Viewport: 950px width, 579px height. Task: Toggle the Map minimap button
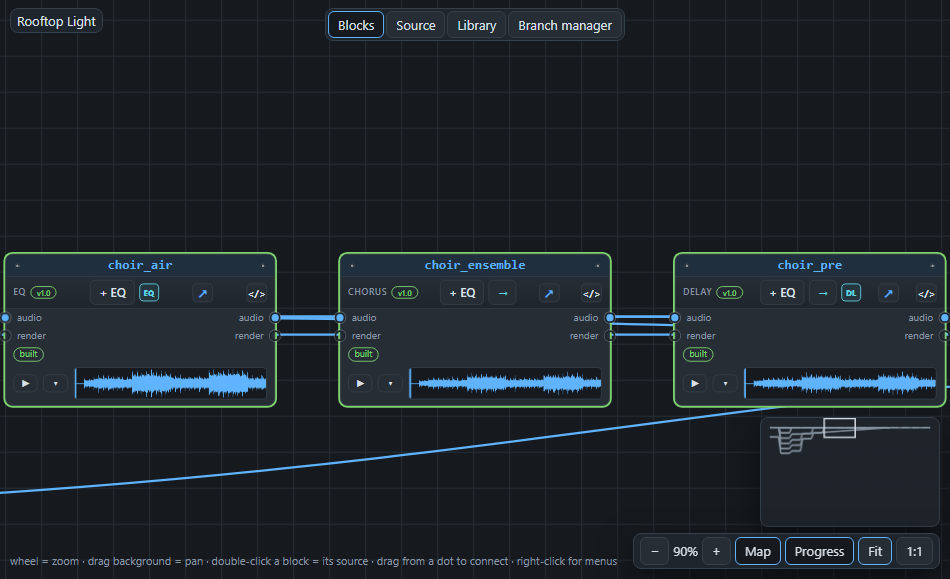(757, 551)
